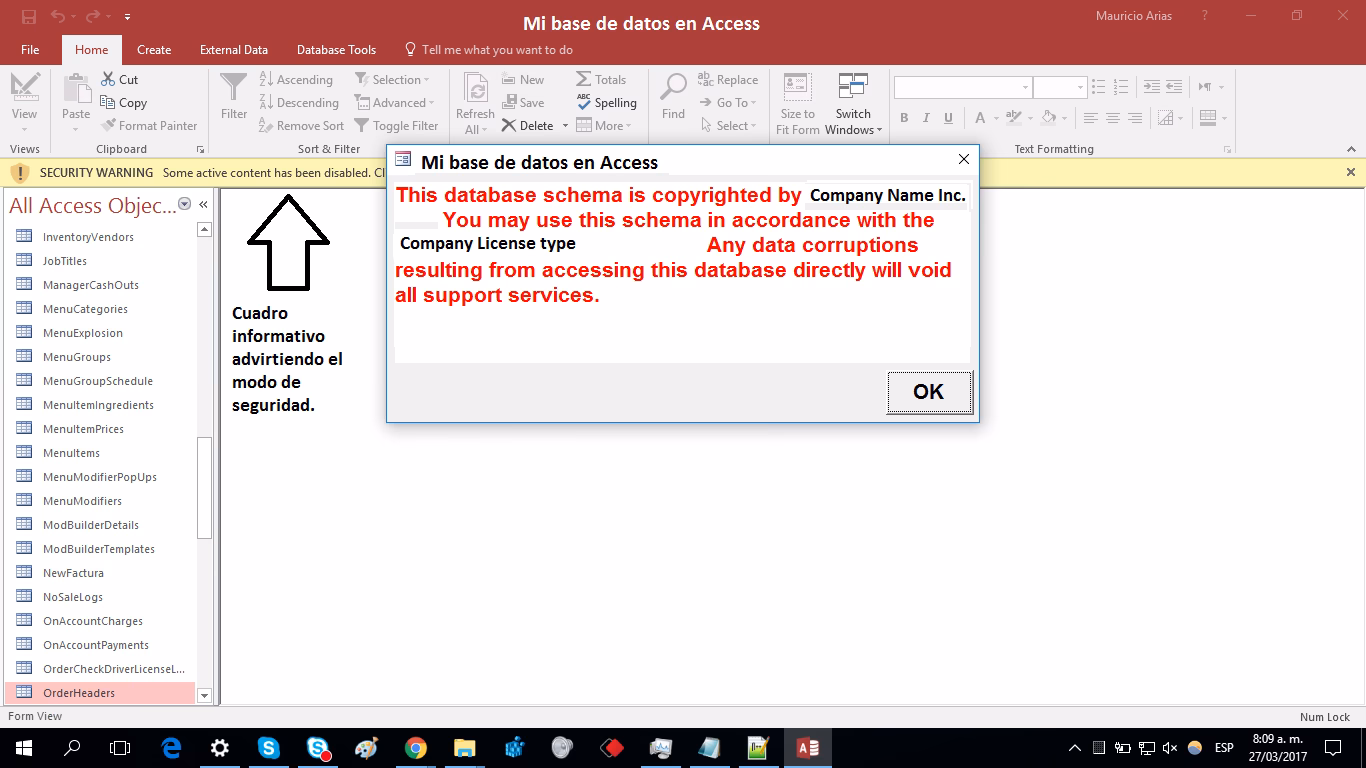The width and height of the screenshot is (1366, 768).
Task: Toggle Bold text formatting
Action: click(904, 118)
